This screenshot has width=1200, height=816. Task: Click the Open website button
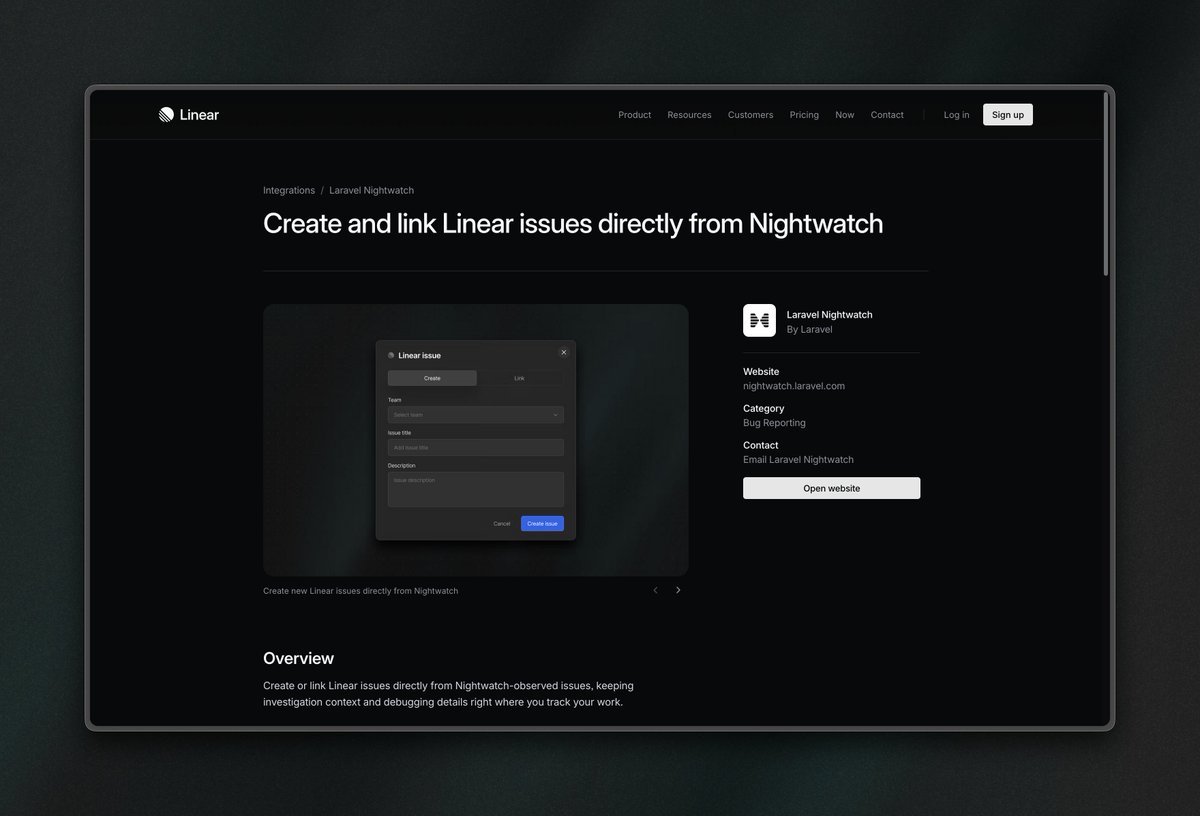click(831, 488)
